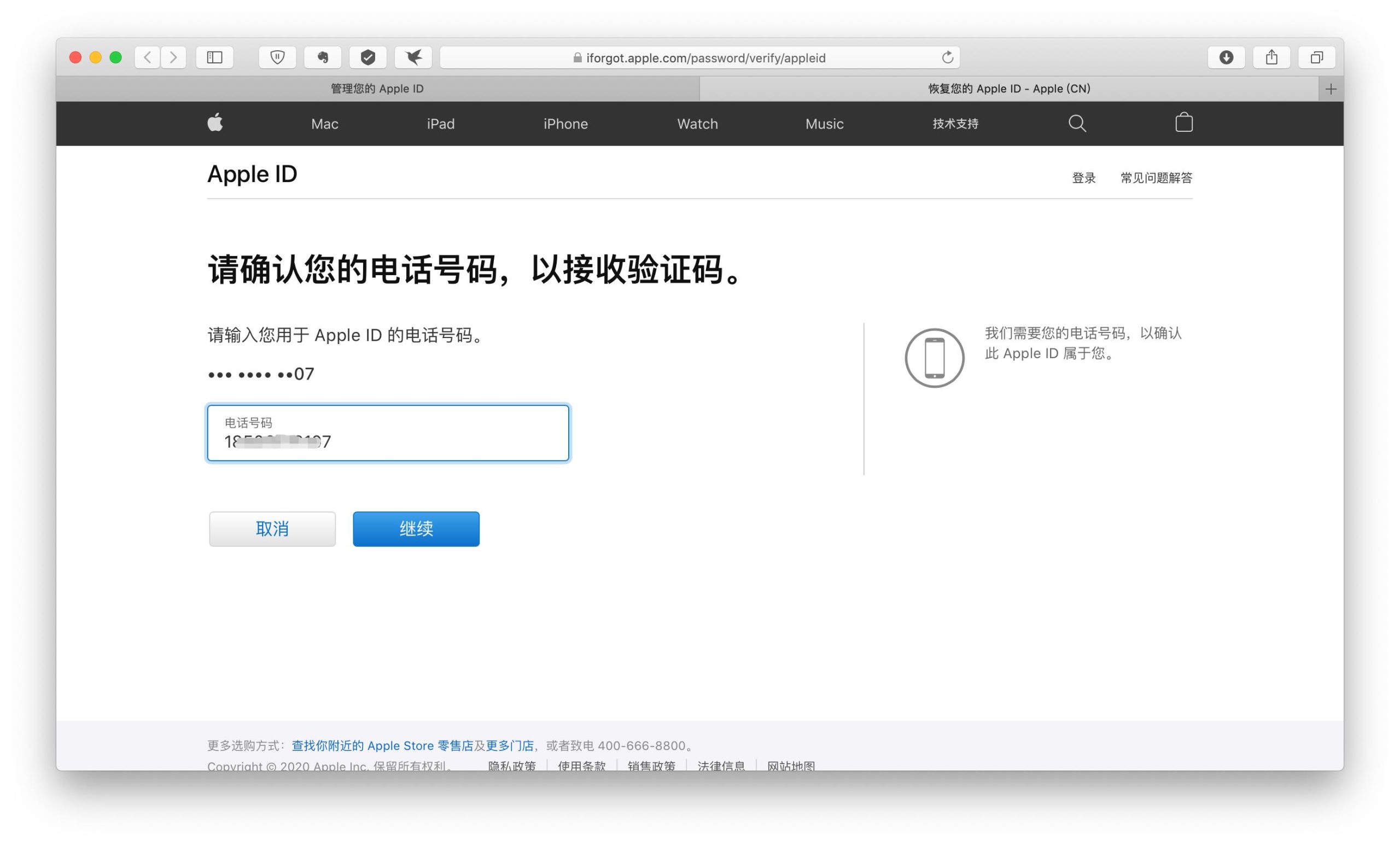This screenshot has width=1400, height=845.
Task: Reload the page with the refresh icon
Action: (947, 57)
